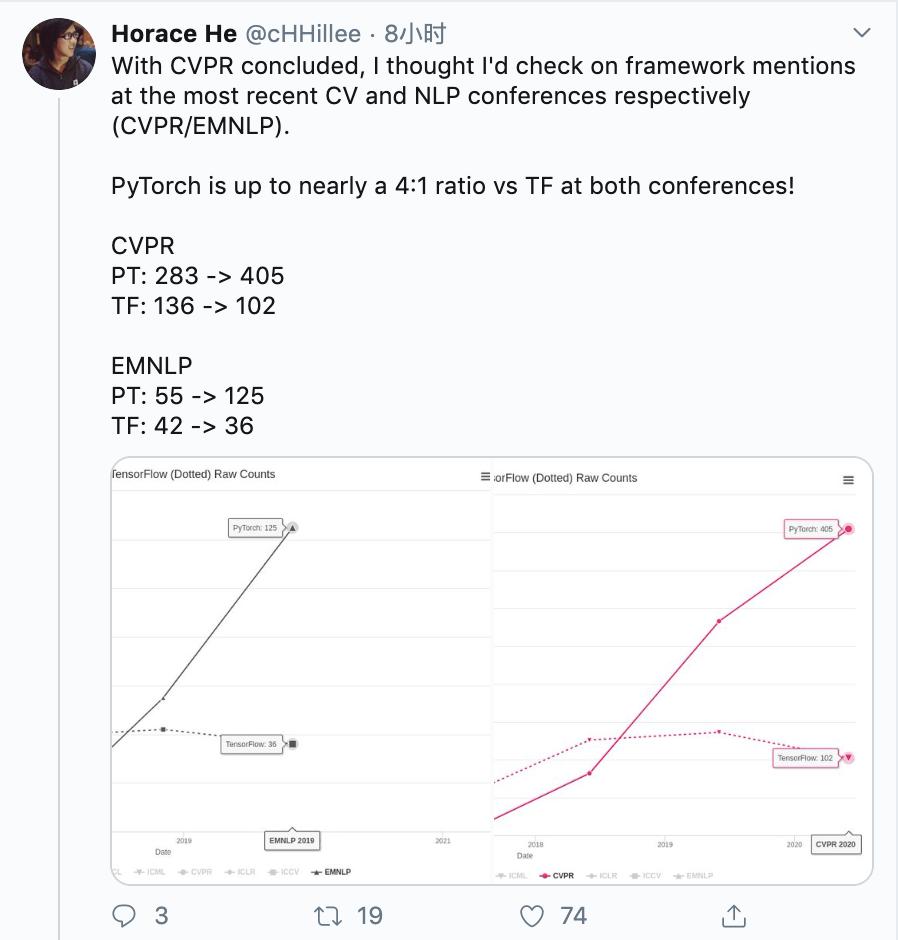The width and height of the screenshot is (898, 940).
Task: Open the hamburger menu on left chart
Action: [486, 477]
